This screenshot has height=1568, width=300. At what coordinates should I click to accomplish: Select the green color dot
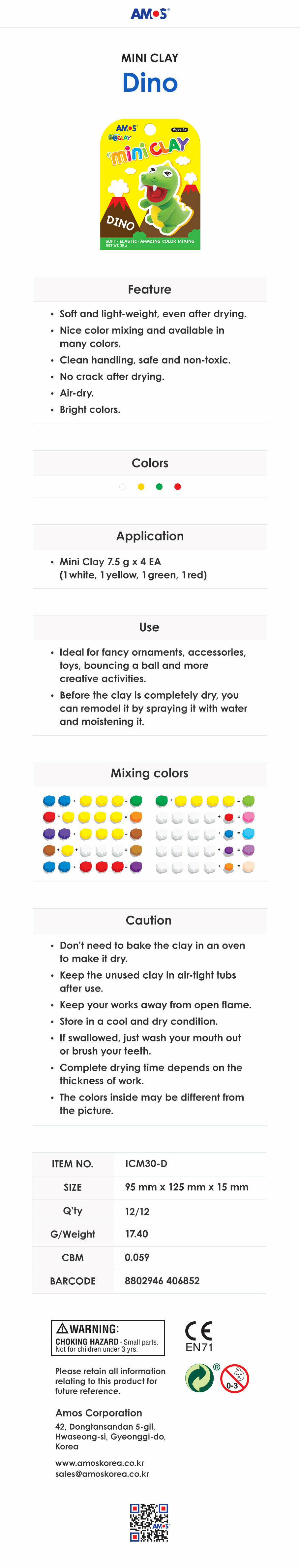159,487
